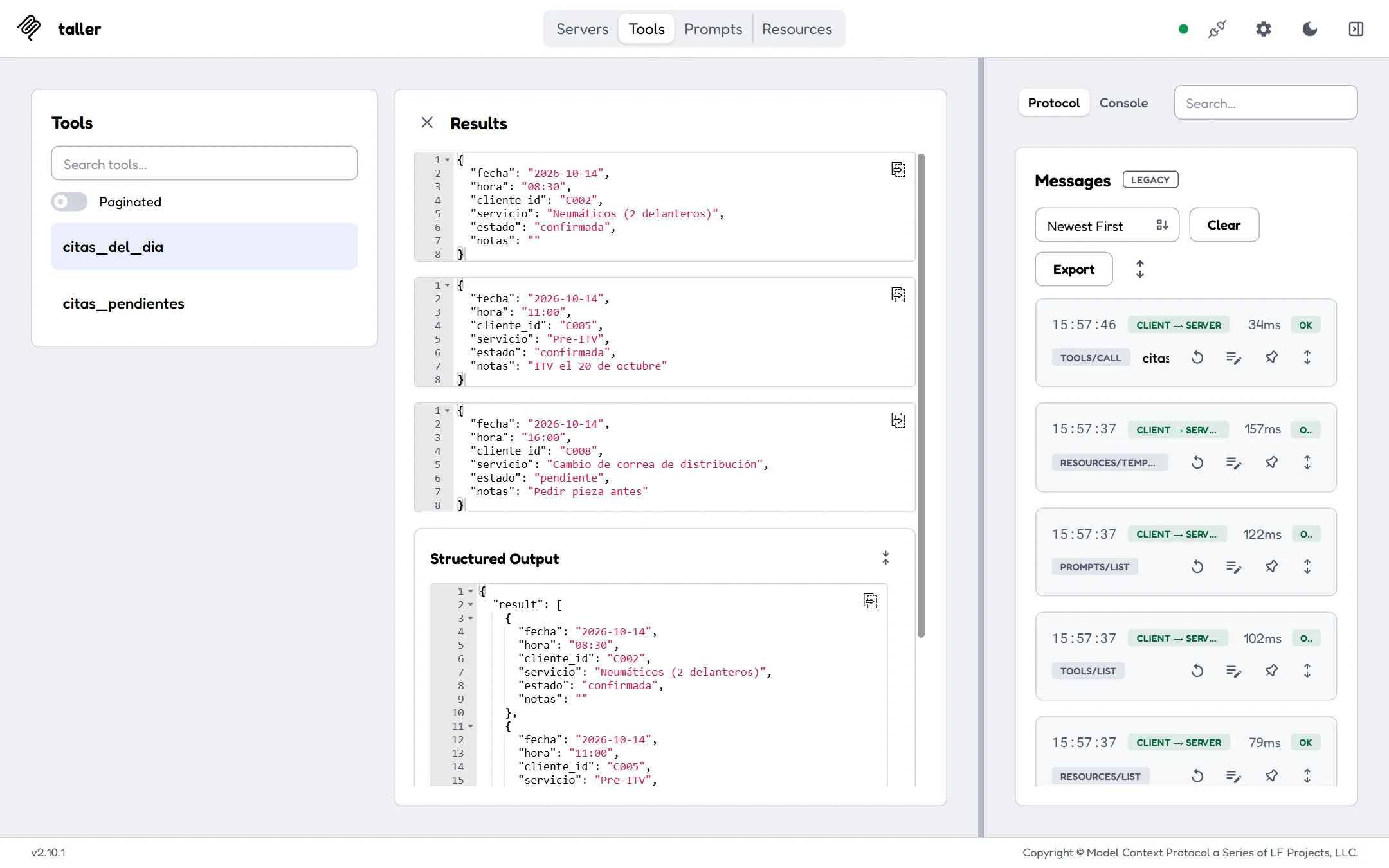Clear the messages list
This screenshot has width=1389, height=868.
1224,225
